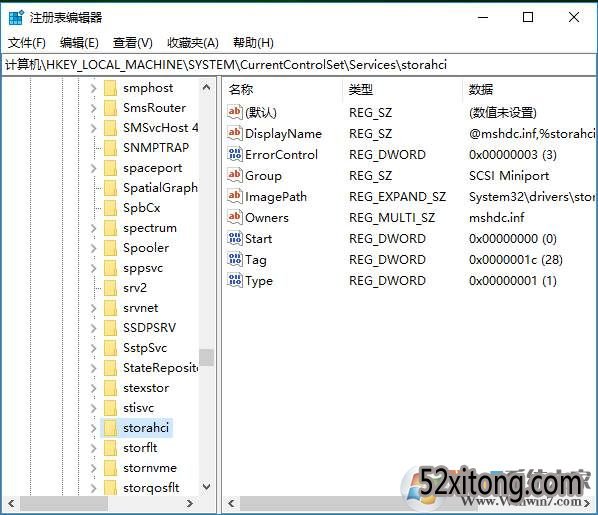
Task: Click tree pane scroll down arrow
Action: pos(206,487)
